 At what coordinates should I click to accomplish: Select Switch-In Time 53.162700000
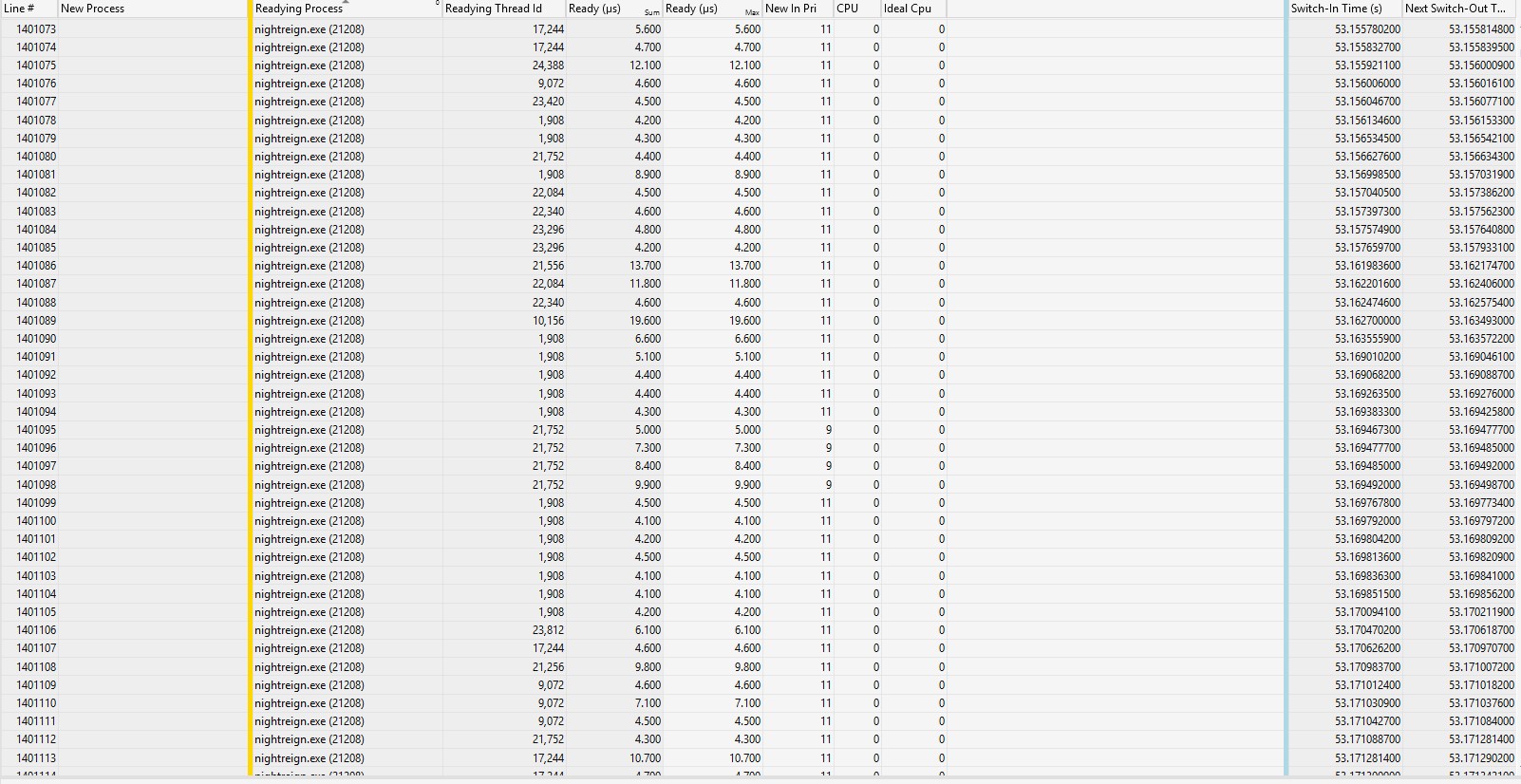[x=1367, y=321]
